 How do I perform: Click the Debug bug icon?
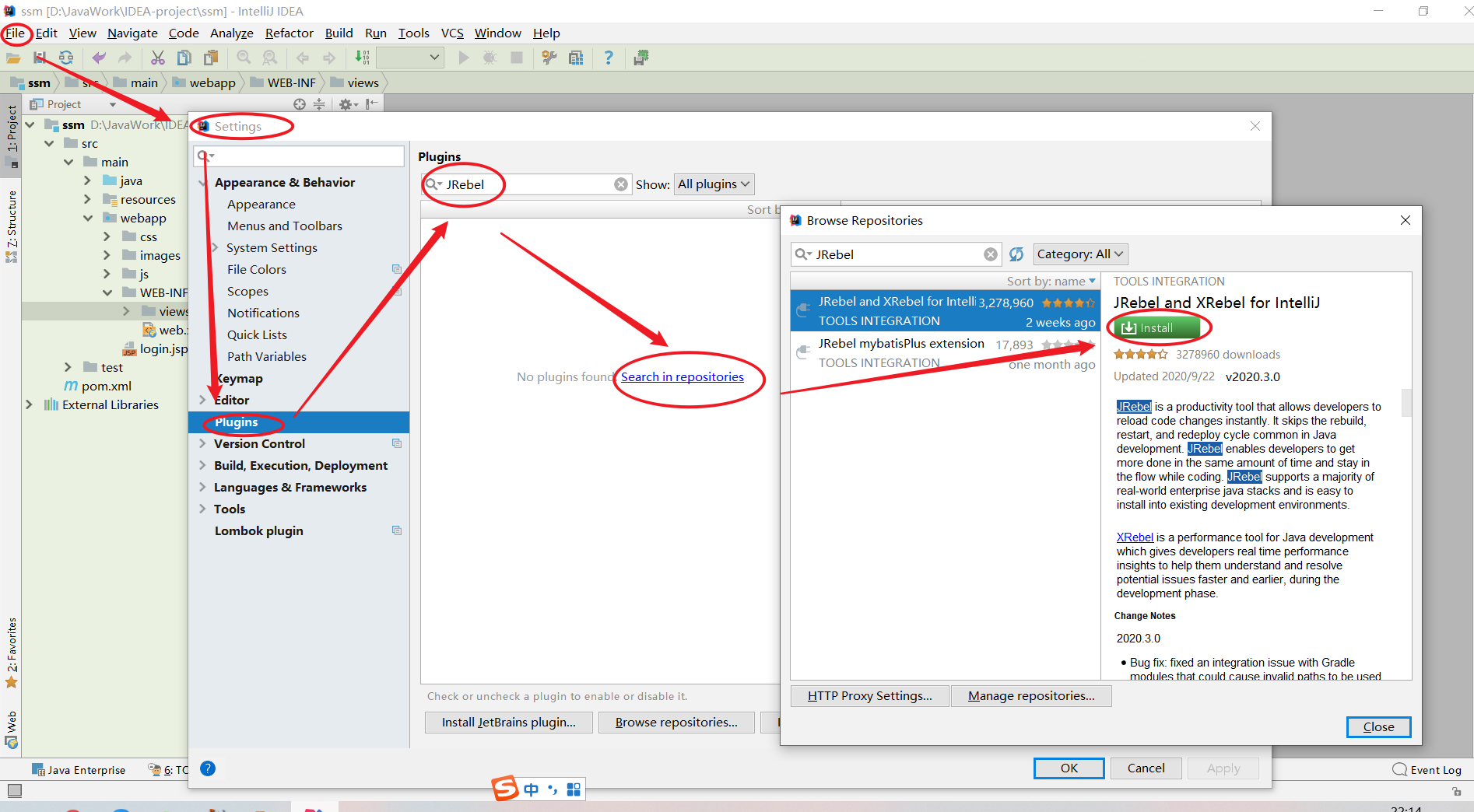point(490,58)
